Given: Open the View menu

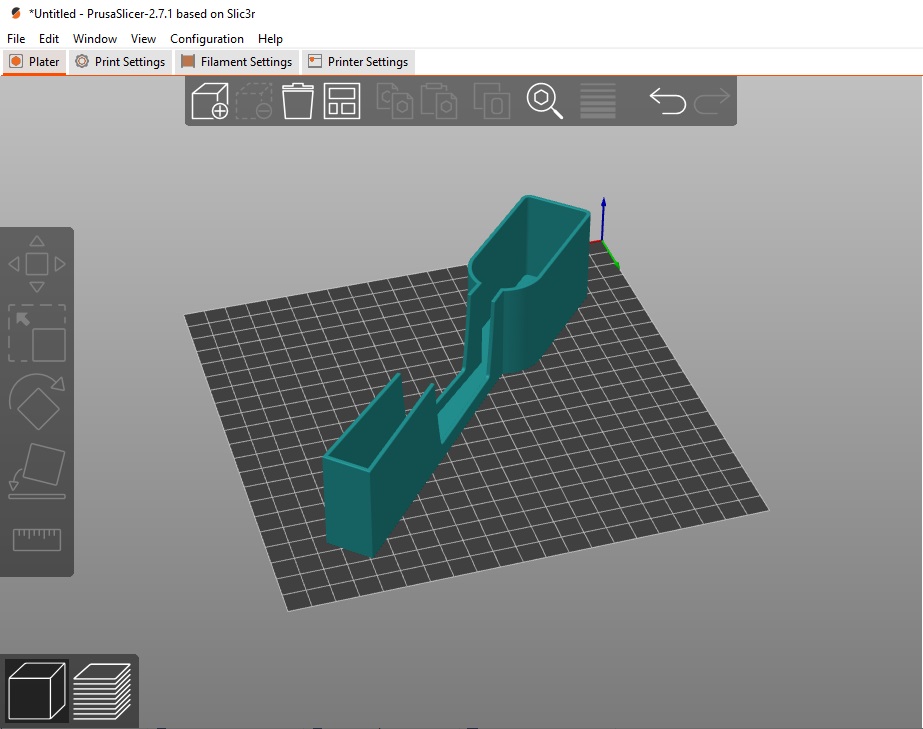Looking at the screenshot, I should 143,39.
